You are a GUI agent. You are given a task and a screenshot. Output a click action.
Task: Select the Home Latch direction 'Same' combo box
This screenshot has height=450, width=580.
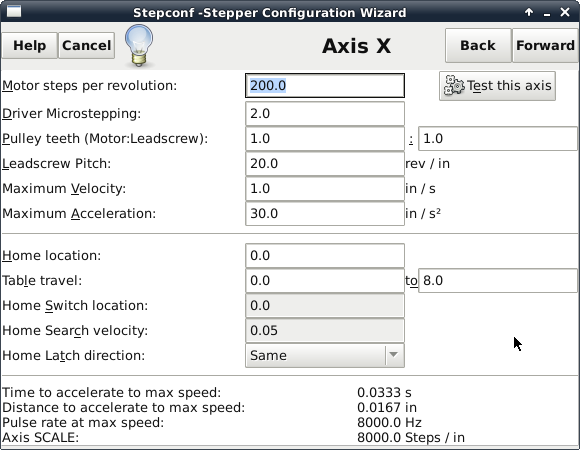[x=325, y=355]
